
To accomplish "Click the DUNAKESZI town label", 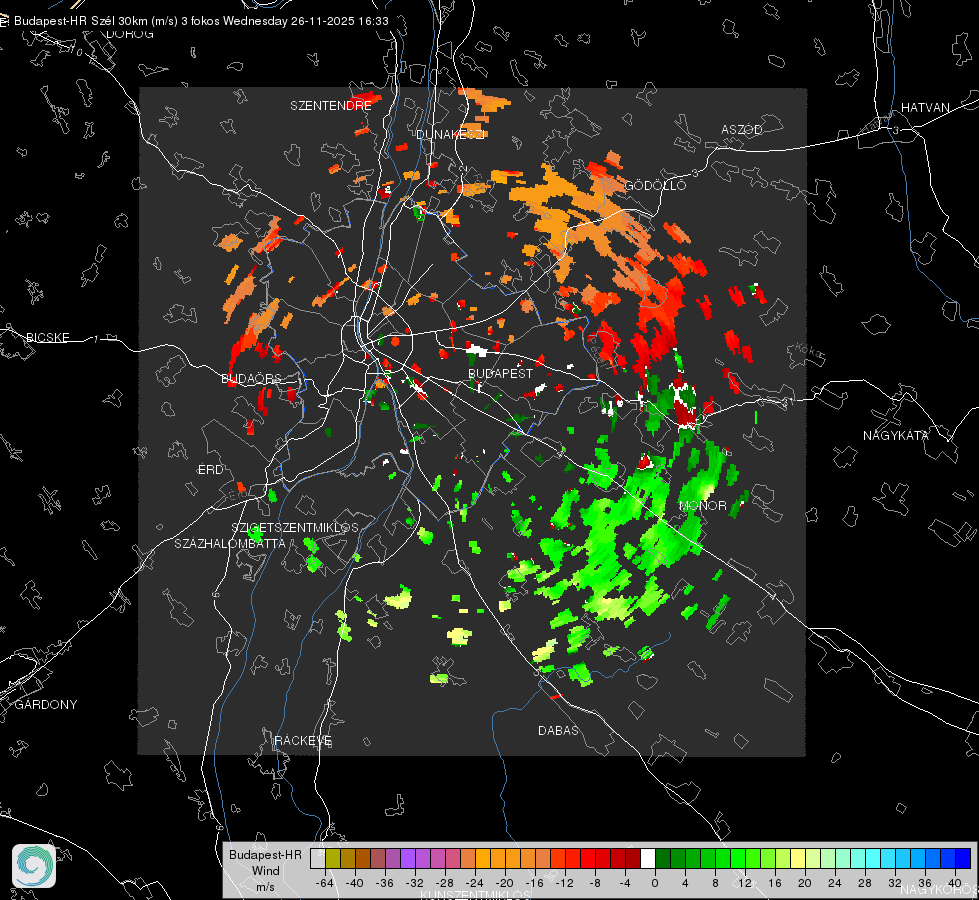I will pyautogui.click(x=450, y=134).
